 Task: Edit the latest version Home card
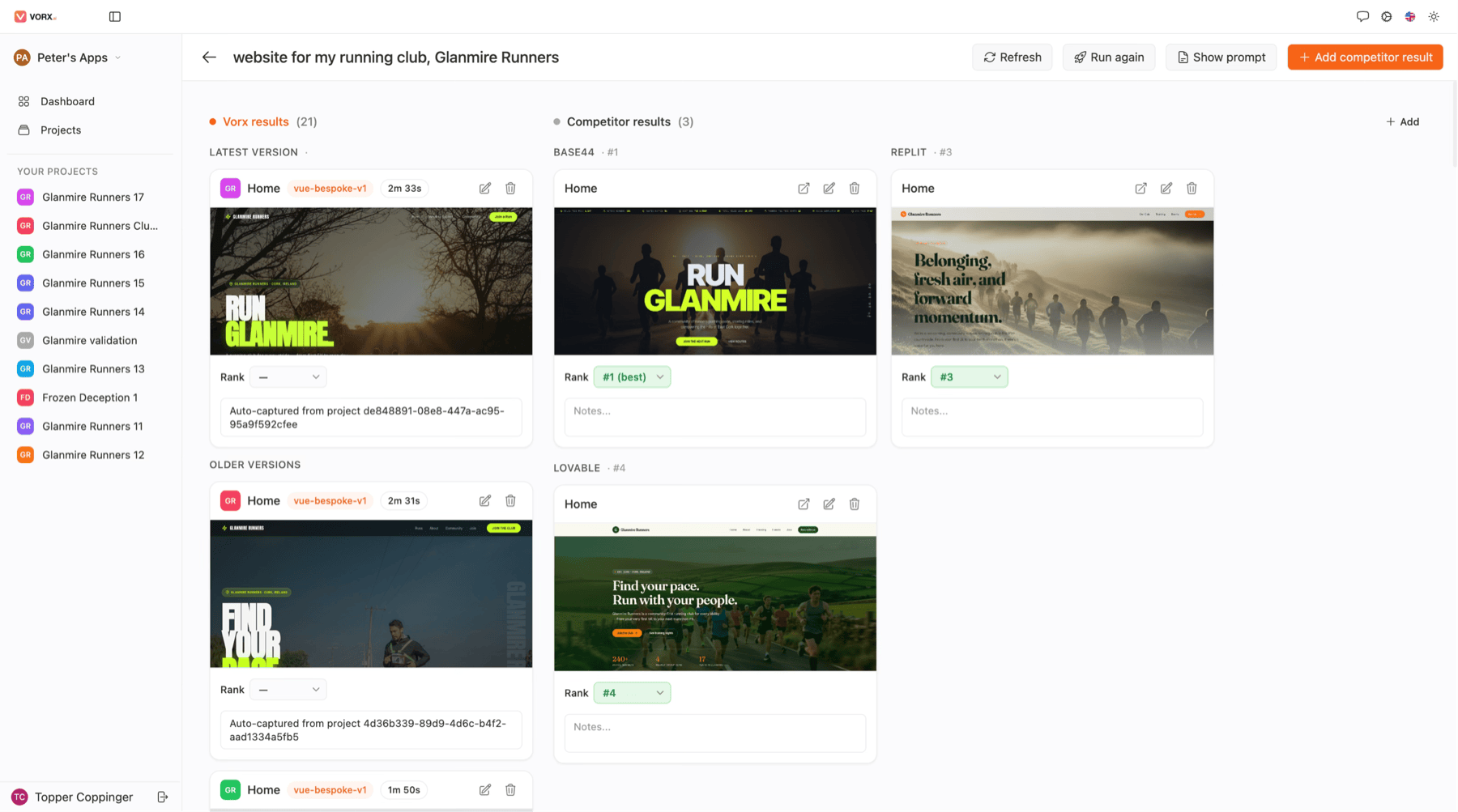[485, 189]
